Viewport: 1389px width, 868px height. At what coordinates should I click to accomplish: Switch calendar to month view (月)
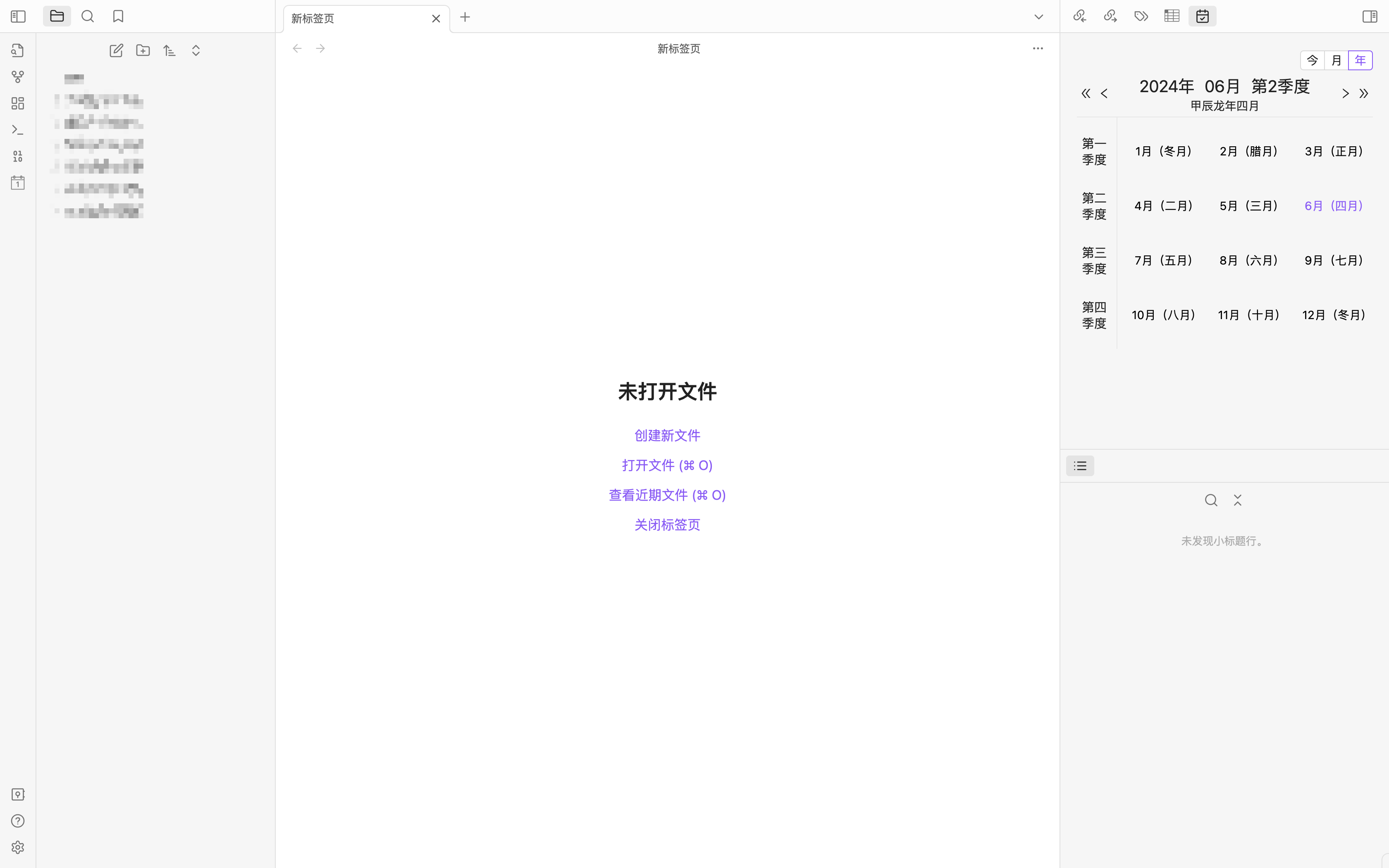tap(1336, 60)
